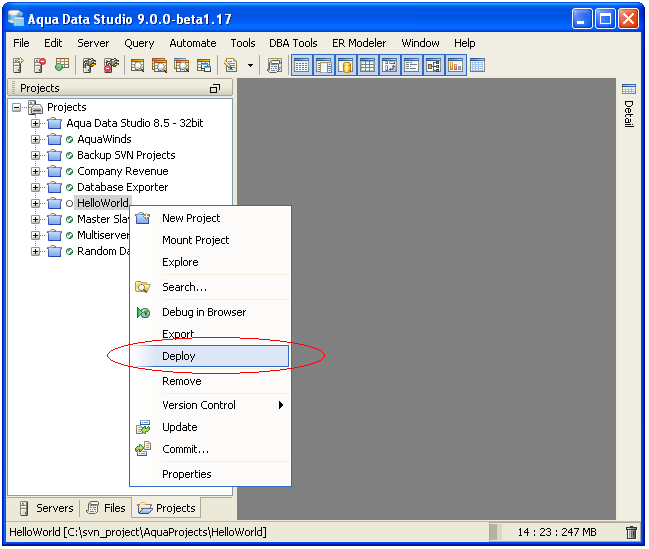Click the memory usage bar showing 247 MB

[x=557, y=532]
